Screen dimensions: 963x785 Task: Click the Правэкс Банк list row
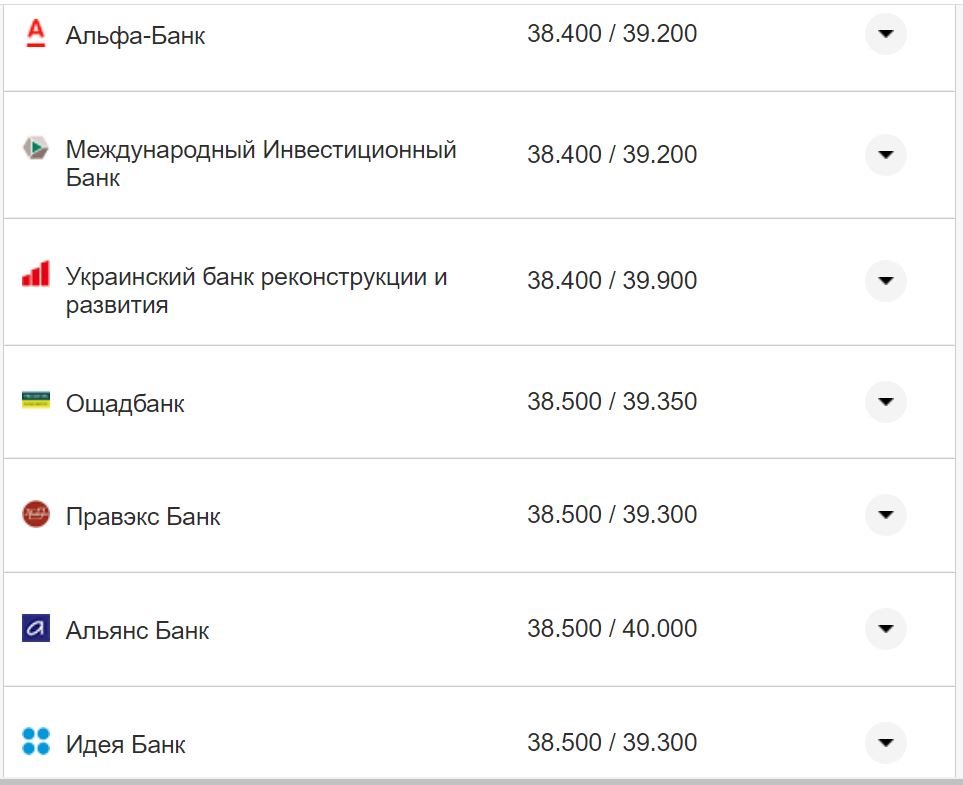pos(300,514)
